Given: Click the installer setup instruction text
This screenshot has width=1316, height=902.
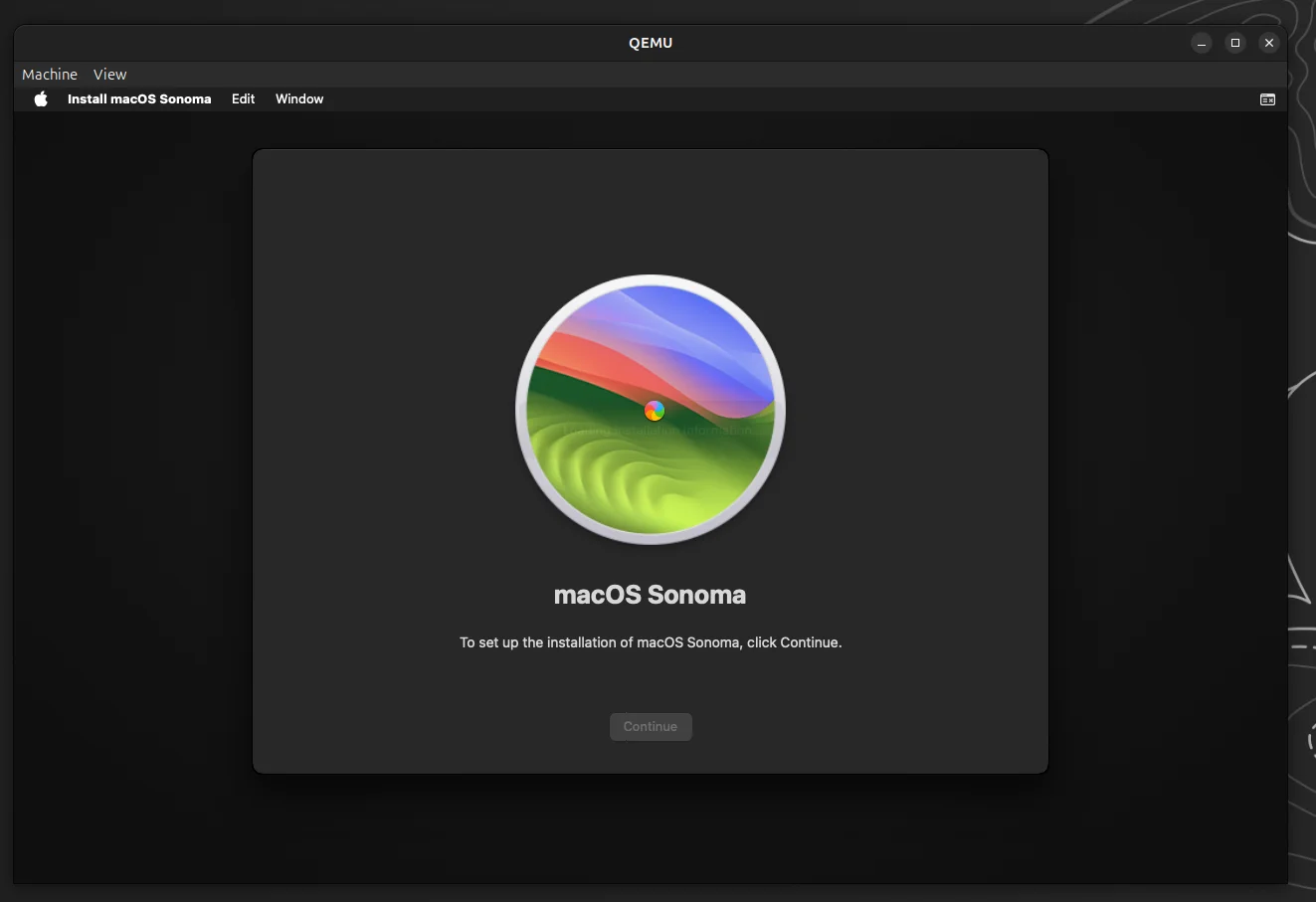Looking at the screenshot, I should click(651, 642).
